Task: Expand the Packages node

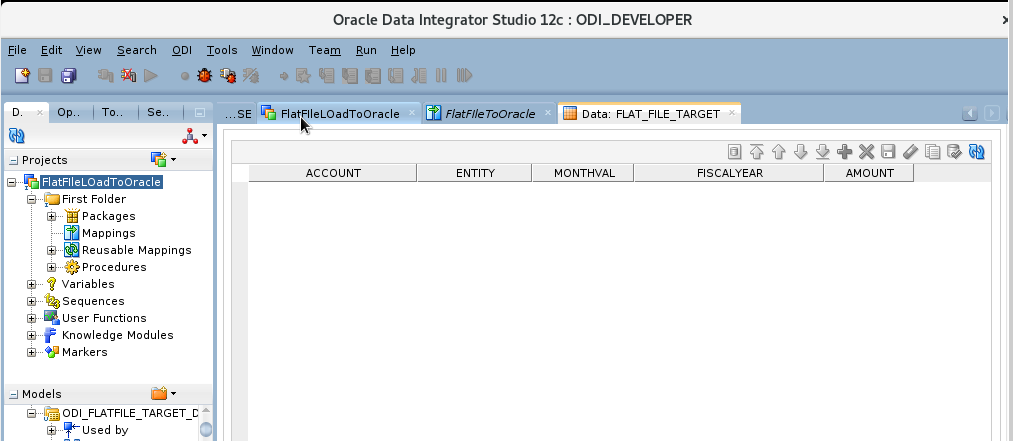Action: coord(52,216)
